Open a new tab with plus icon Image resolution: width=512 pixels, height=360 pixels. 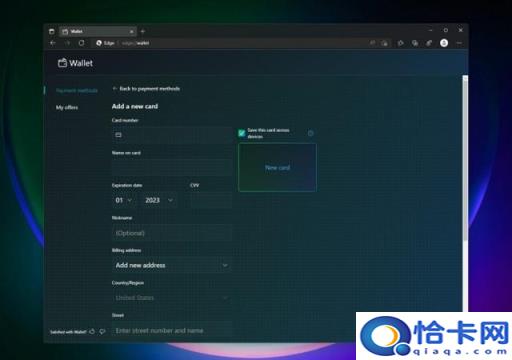143,31
